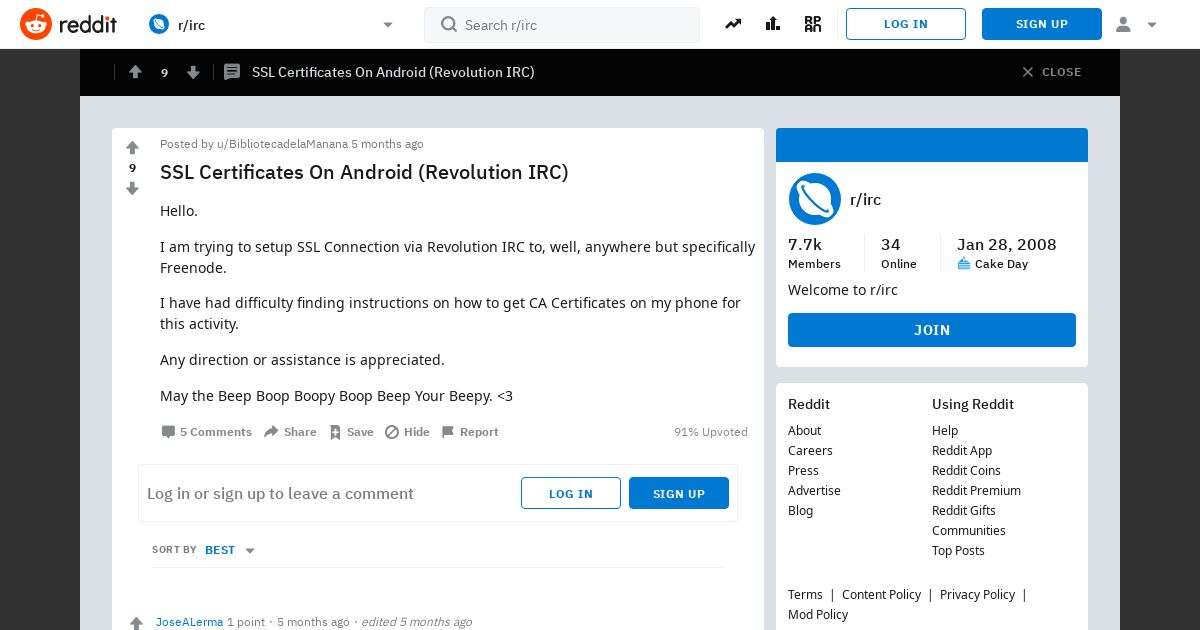Open the Reddit Coins link
Image resolution: width=1200 pixels, height=630 pixels.
[966, 470]
